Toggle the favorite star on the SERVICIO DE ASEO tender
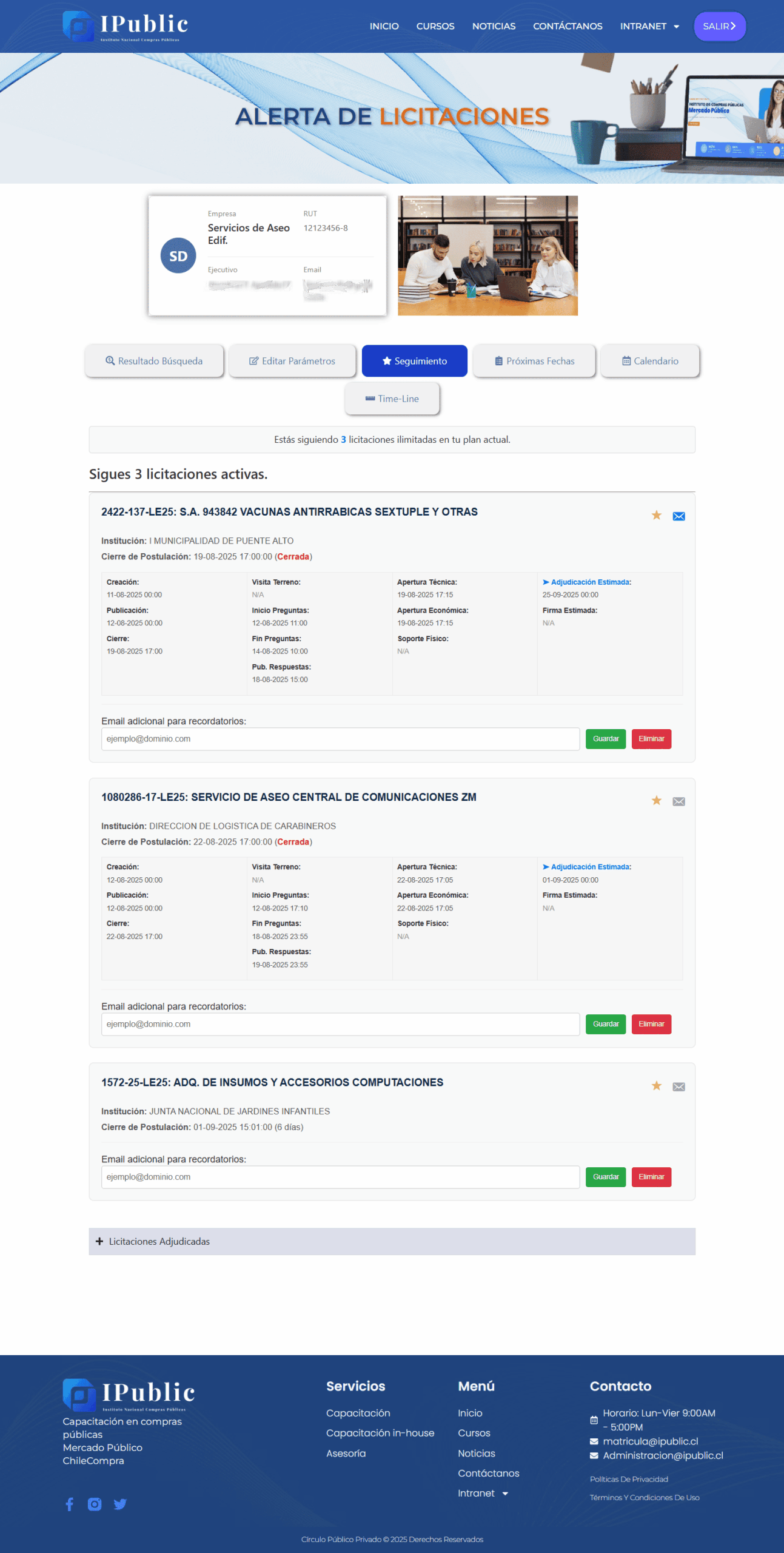This screenshot has height=1553, width=784. pos(656,800)
